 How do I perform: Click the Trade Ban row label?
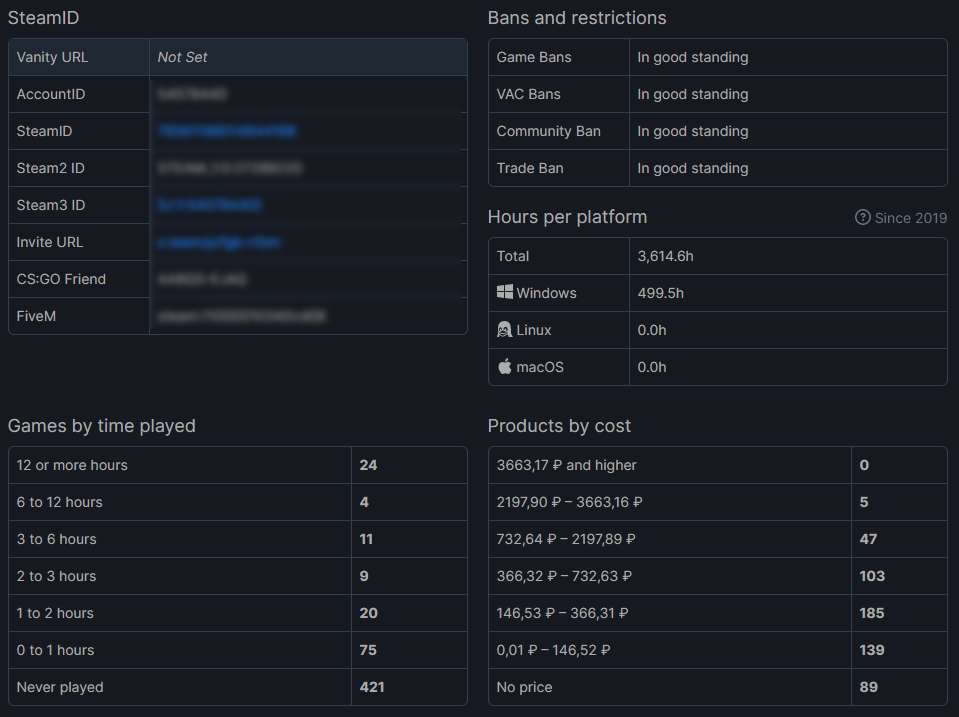click(x=530, y=168)
